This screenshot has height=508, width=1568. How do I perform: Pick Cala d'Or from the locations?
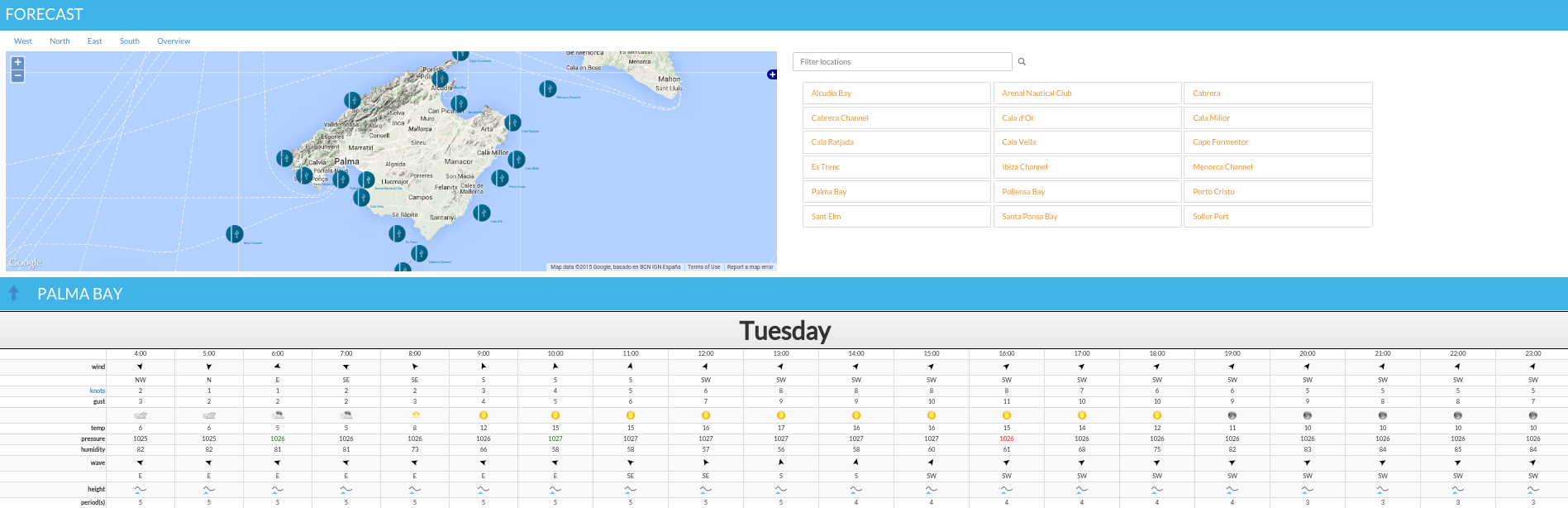click(1088, 118)
